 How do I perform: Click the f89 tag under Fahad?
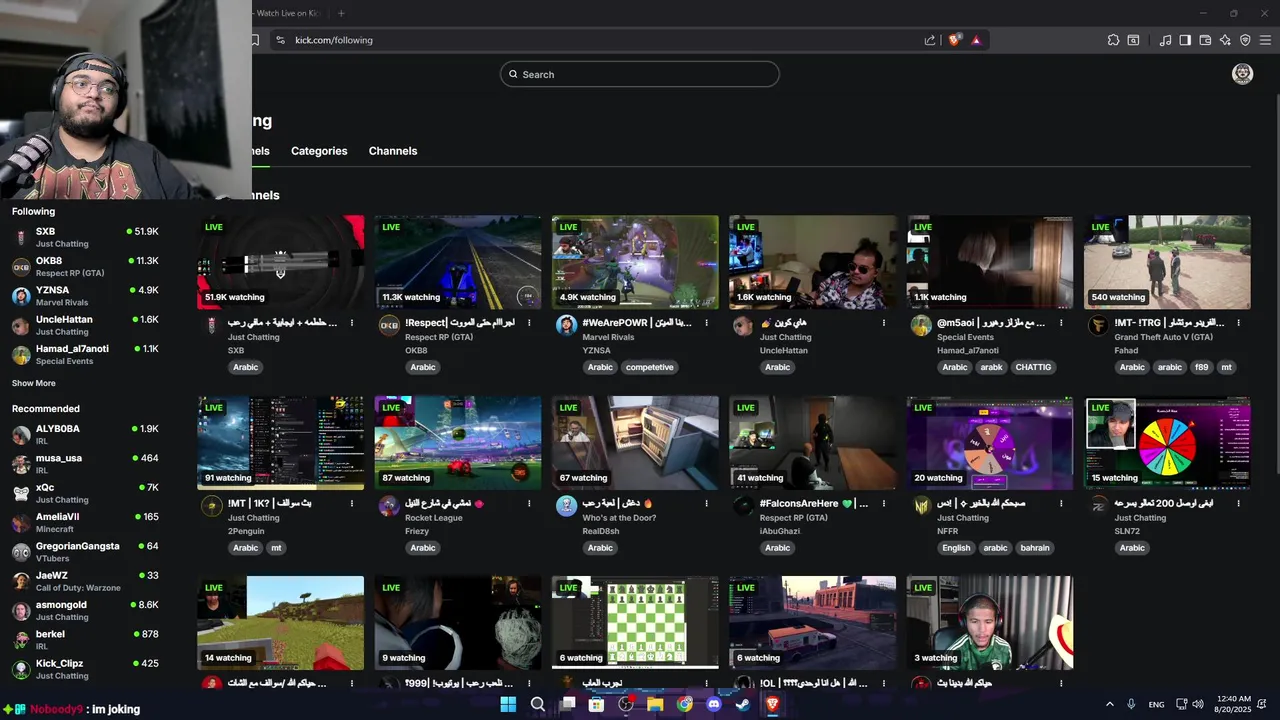click(x=1201, y=367)
